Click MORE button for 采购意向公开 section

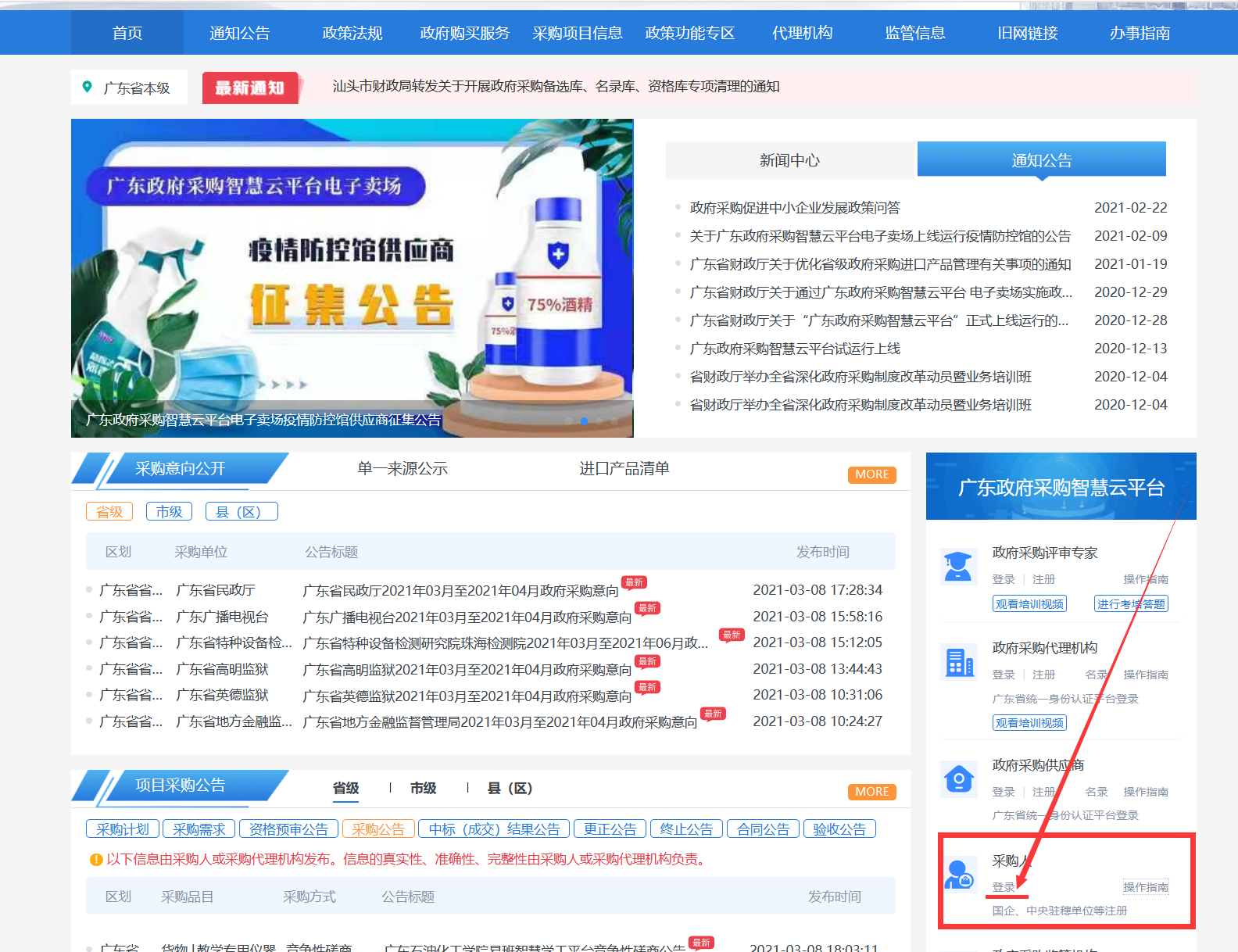tap(871, 474)
